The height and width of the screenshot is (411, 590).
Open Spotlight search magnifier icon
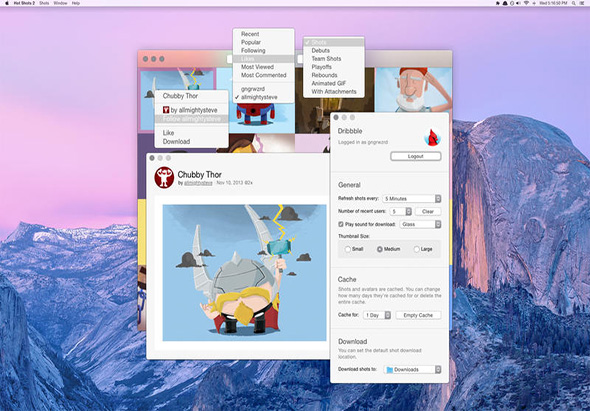click(573, 3)
